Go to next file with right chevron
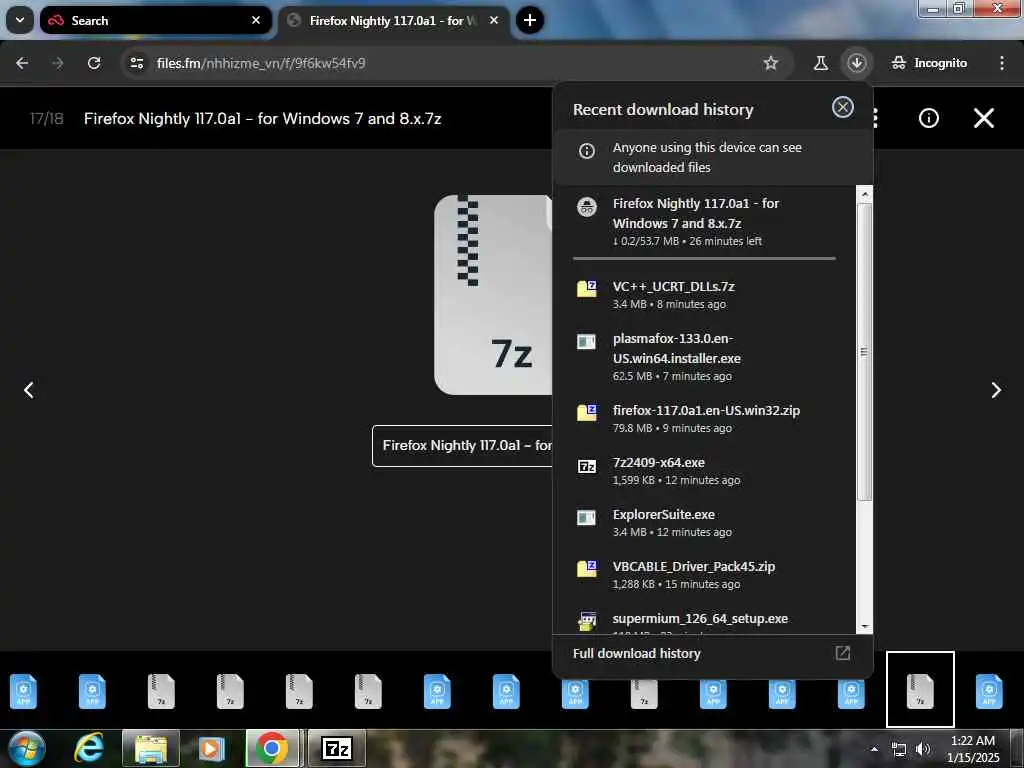Image resolution: width=1024 pixels, height=768 pixels. click(996, 390)
